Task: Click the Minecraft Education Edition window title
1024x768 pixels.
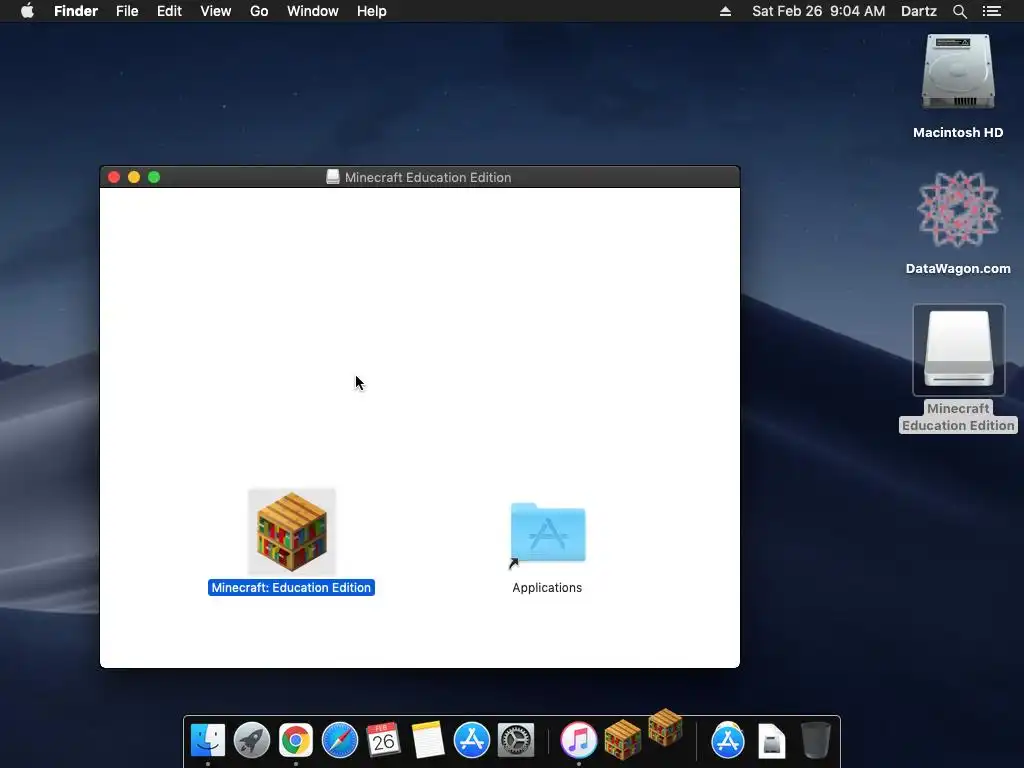Action: coord(428,178)
